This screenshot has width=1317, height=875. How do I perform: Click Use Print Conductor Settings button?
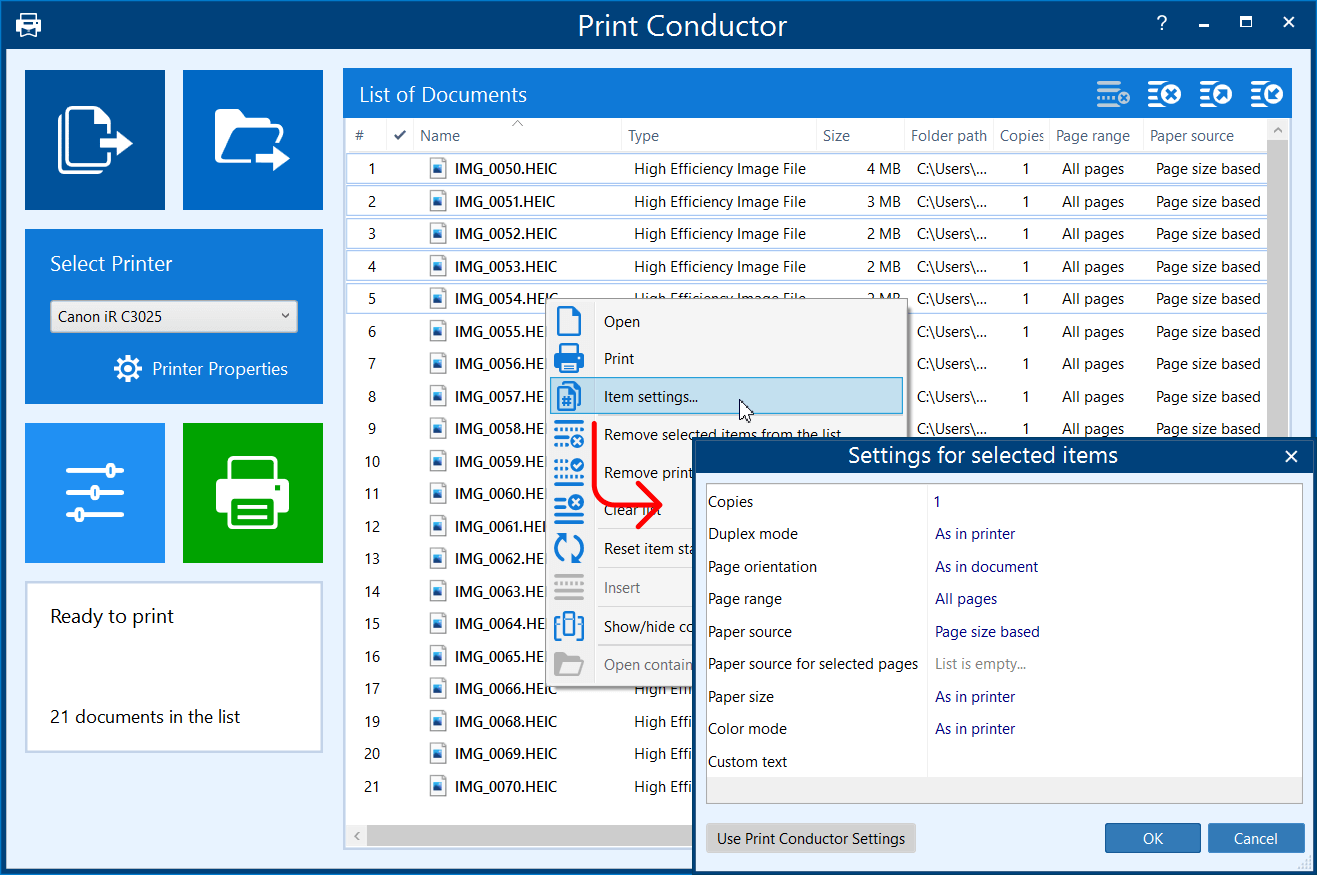811,838
